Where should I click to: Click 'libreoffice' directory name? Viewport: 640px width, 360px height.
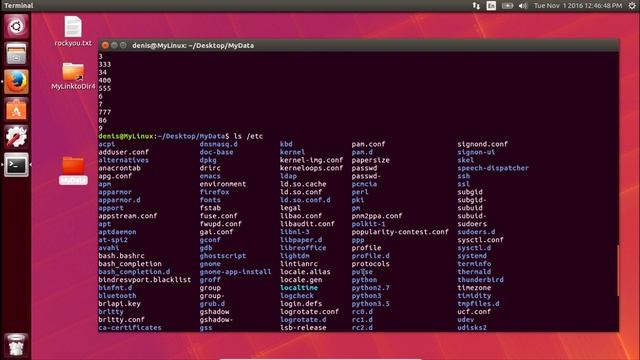click(x=303, y=248)
